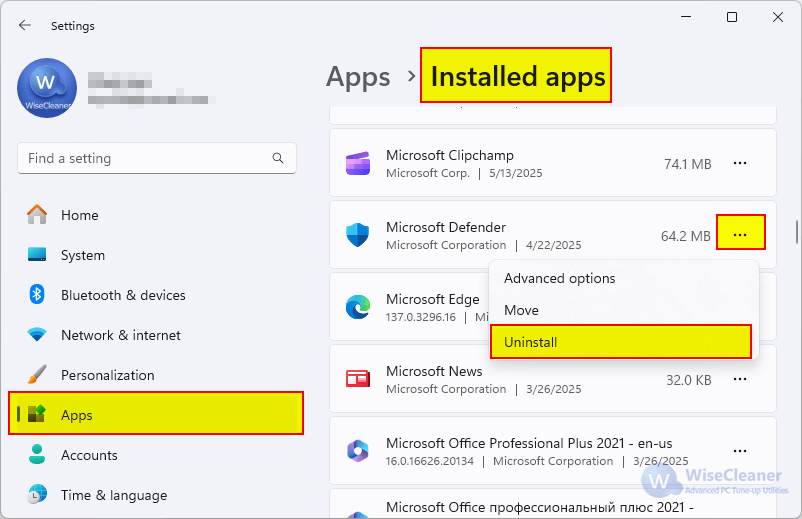Click the Office version 16.0.16626.20134 text
The height and width of the screenshot is (519, 802).
[430, 461]
